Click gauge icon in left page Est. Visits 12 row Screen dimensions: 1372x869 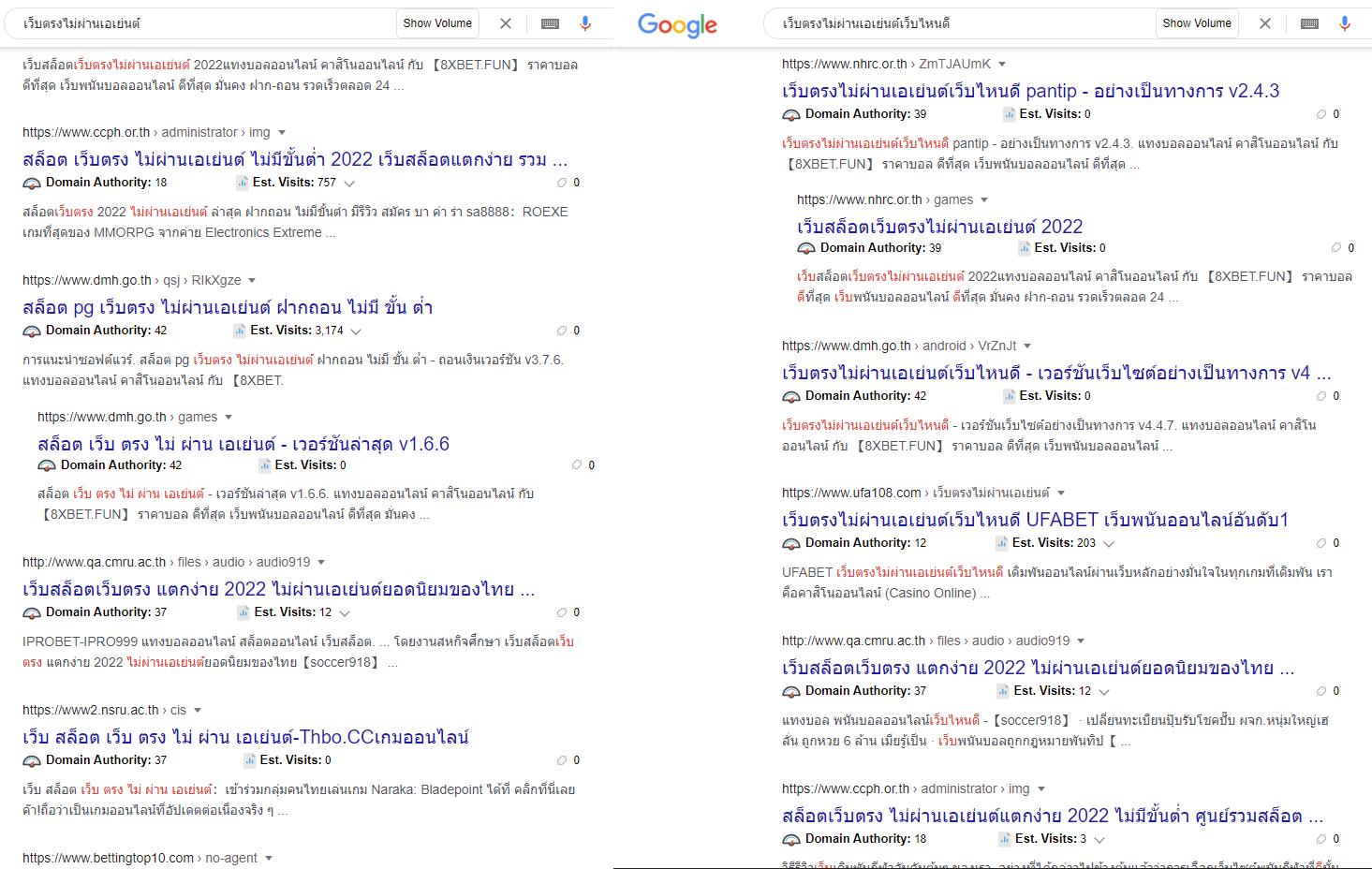tap(32, 613)
